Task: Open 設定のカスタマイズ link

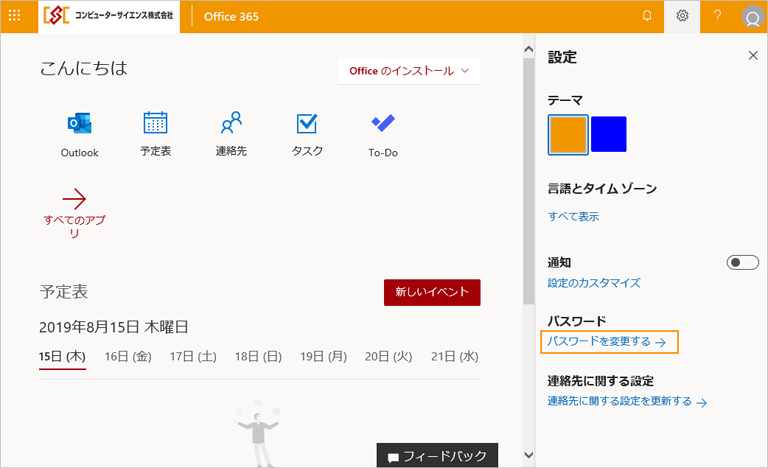Action: pyautogui.click(x=594, y=283)
